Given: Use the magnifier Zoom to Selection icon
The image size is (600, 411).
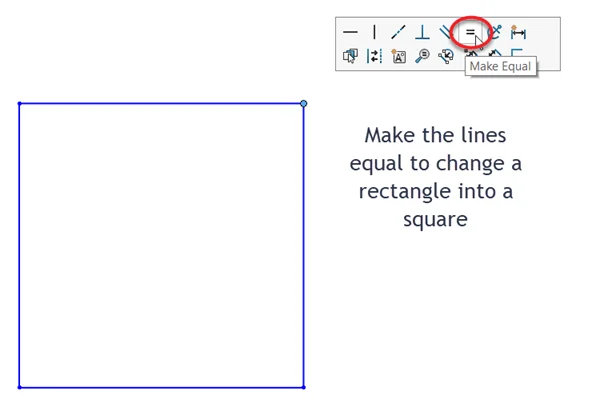Looking at the screenshot, I should (x=422, y=56).
